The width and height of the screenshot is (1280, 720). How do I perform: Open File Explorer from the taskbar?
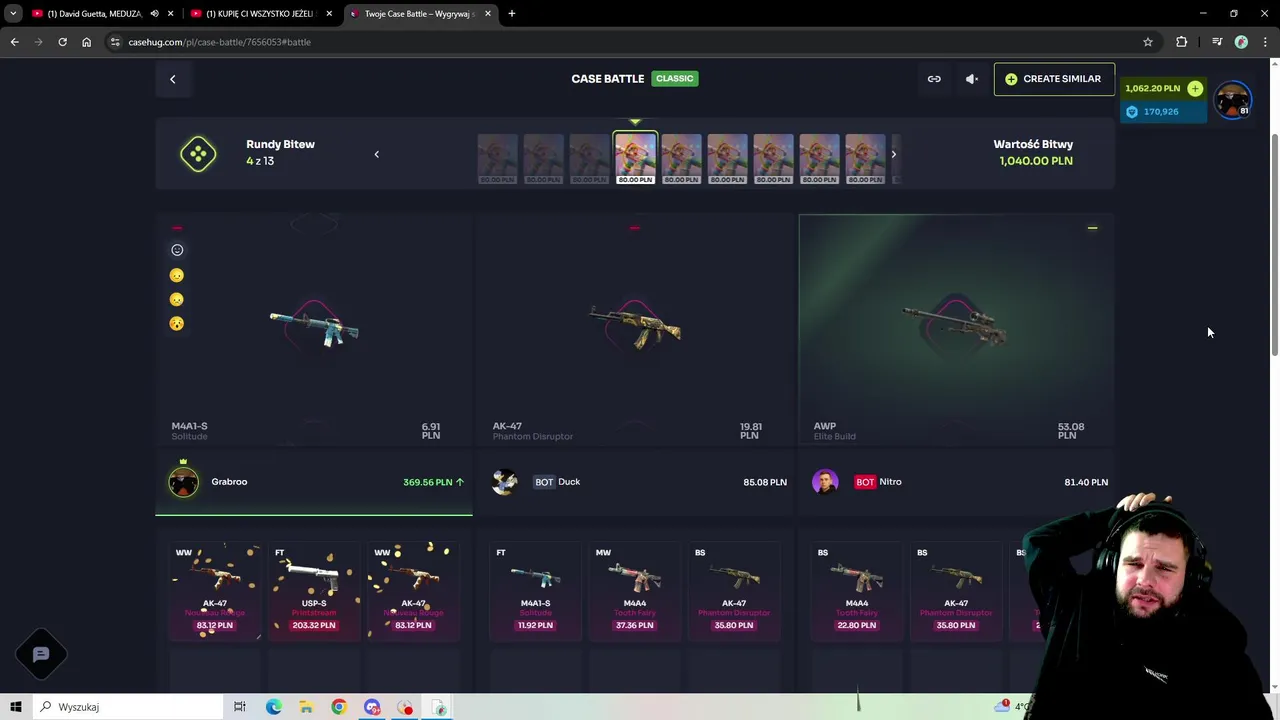(x=306, y=707)
